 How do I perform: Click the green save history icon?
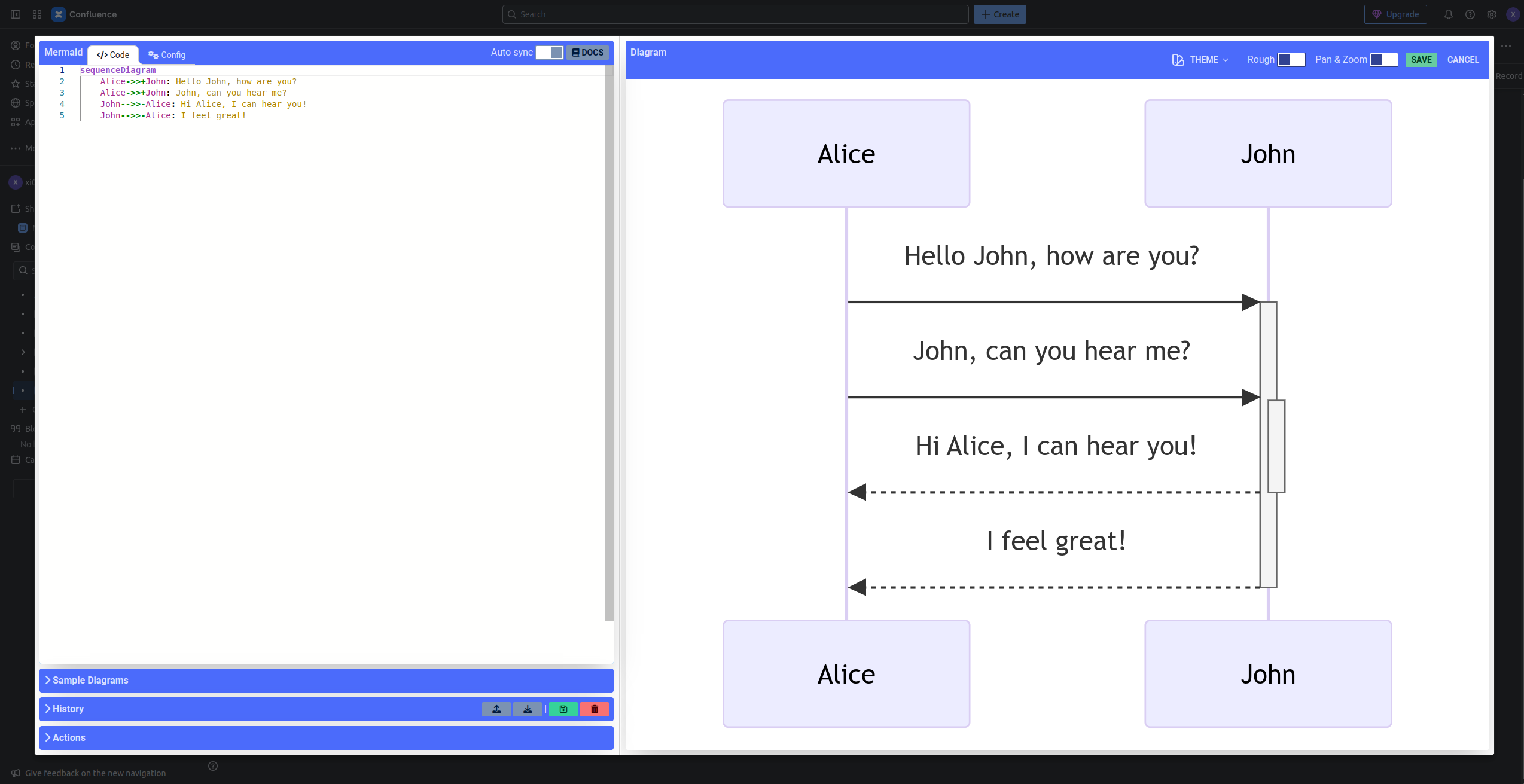[563, 709]
